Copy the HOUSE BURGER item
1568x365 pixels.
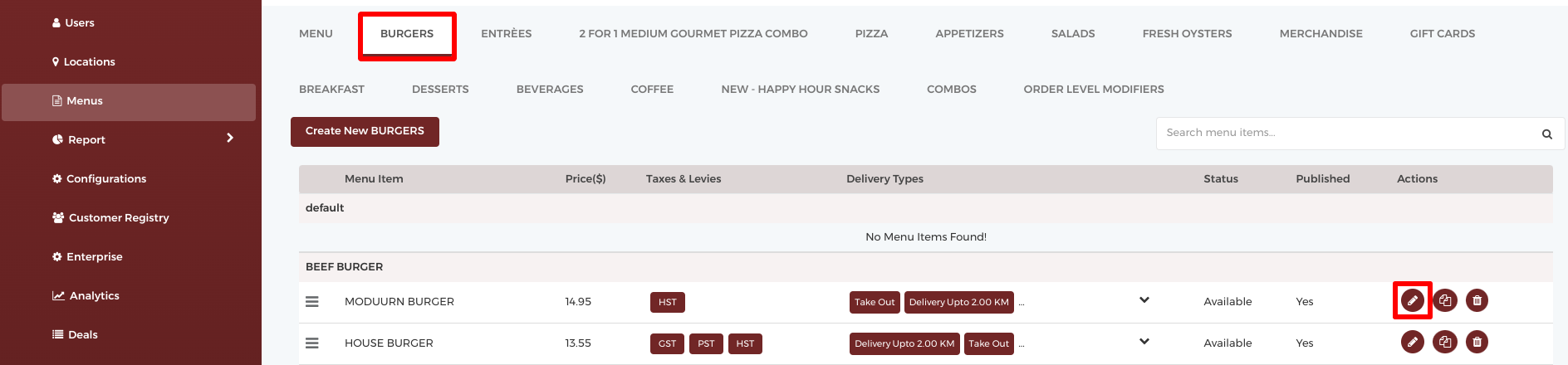click(x=1445, y=342)
